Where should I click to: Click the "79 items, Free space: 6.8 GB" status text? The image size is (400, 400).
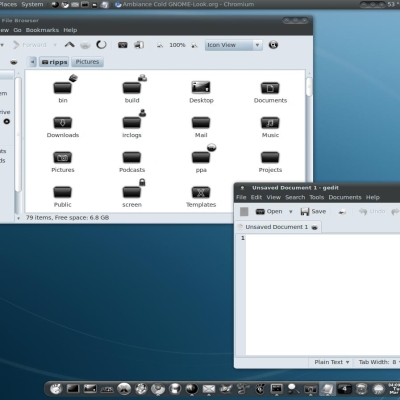pos(67,218)
